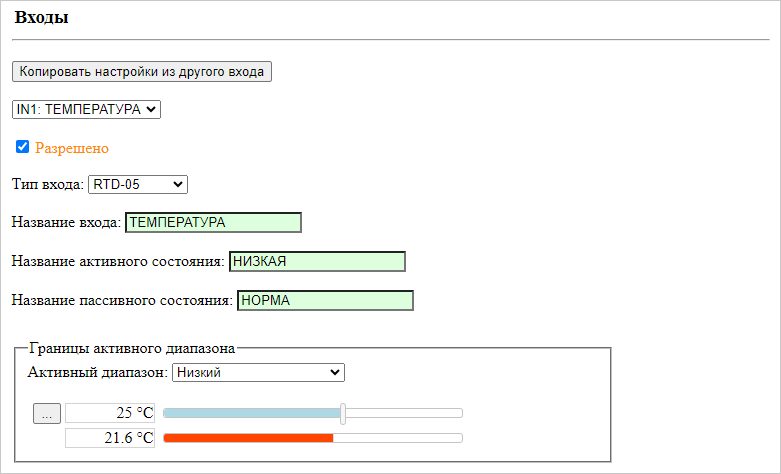This screenshot has width=781, height=474.
Task: Click the empty part of the red bar
Action: point(397,438)
